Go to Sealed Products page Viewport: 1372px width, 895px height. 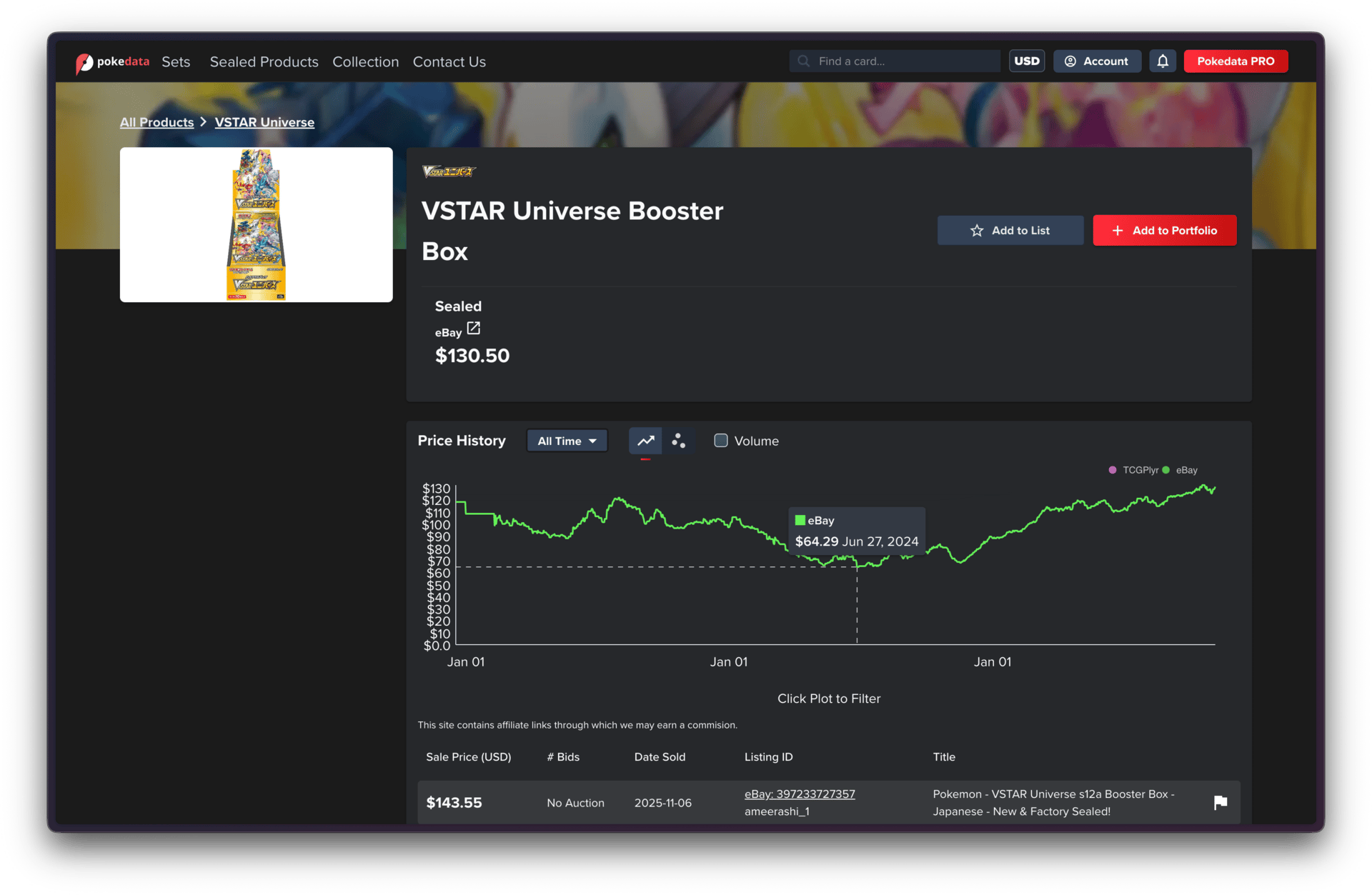[x=264, y=62]
